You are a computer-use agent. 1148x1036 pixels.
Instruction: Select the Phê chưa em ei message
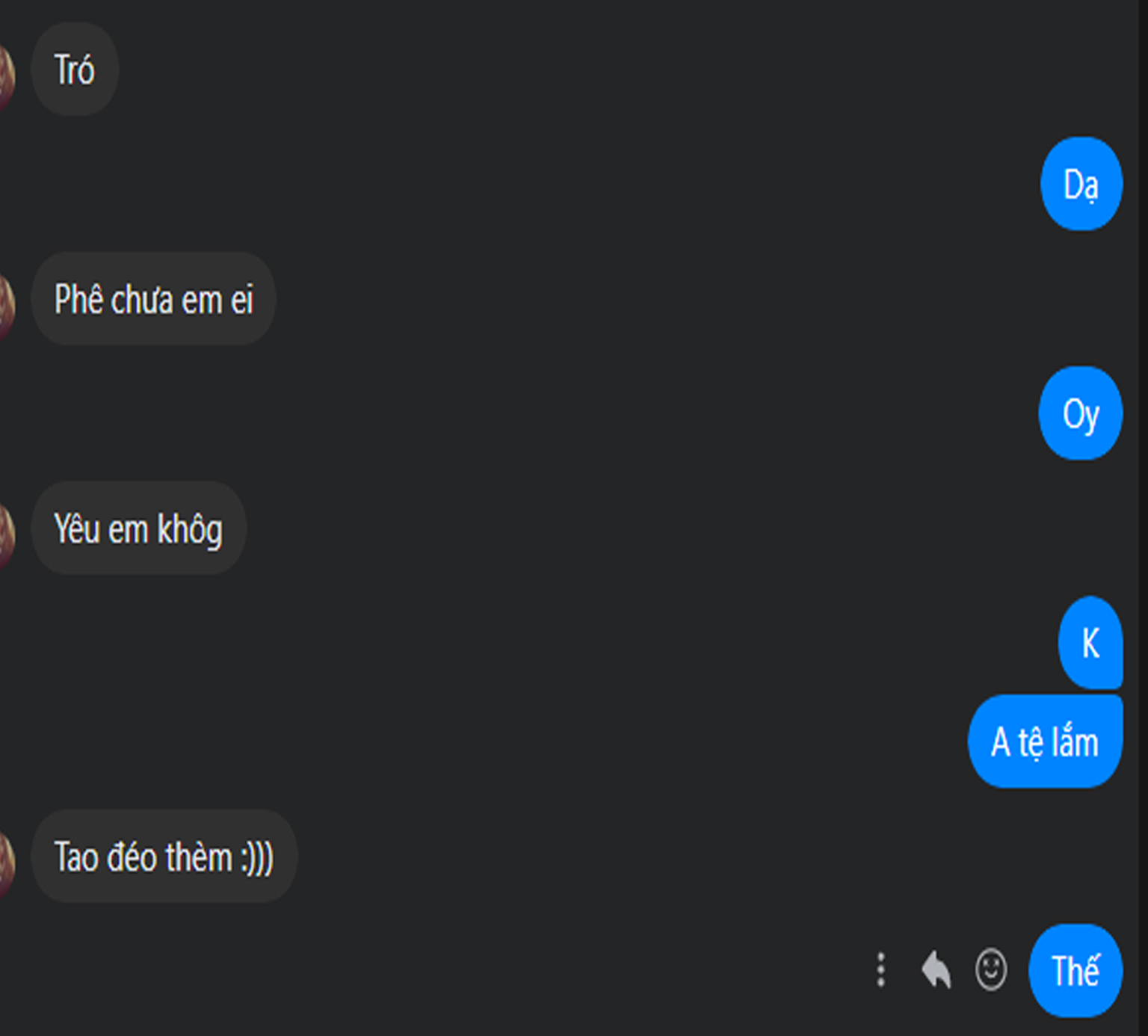pos(153,299)
